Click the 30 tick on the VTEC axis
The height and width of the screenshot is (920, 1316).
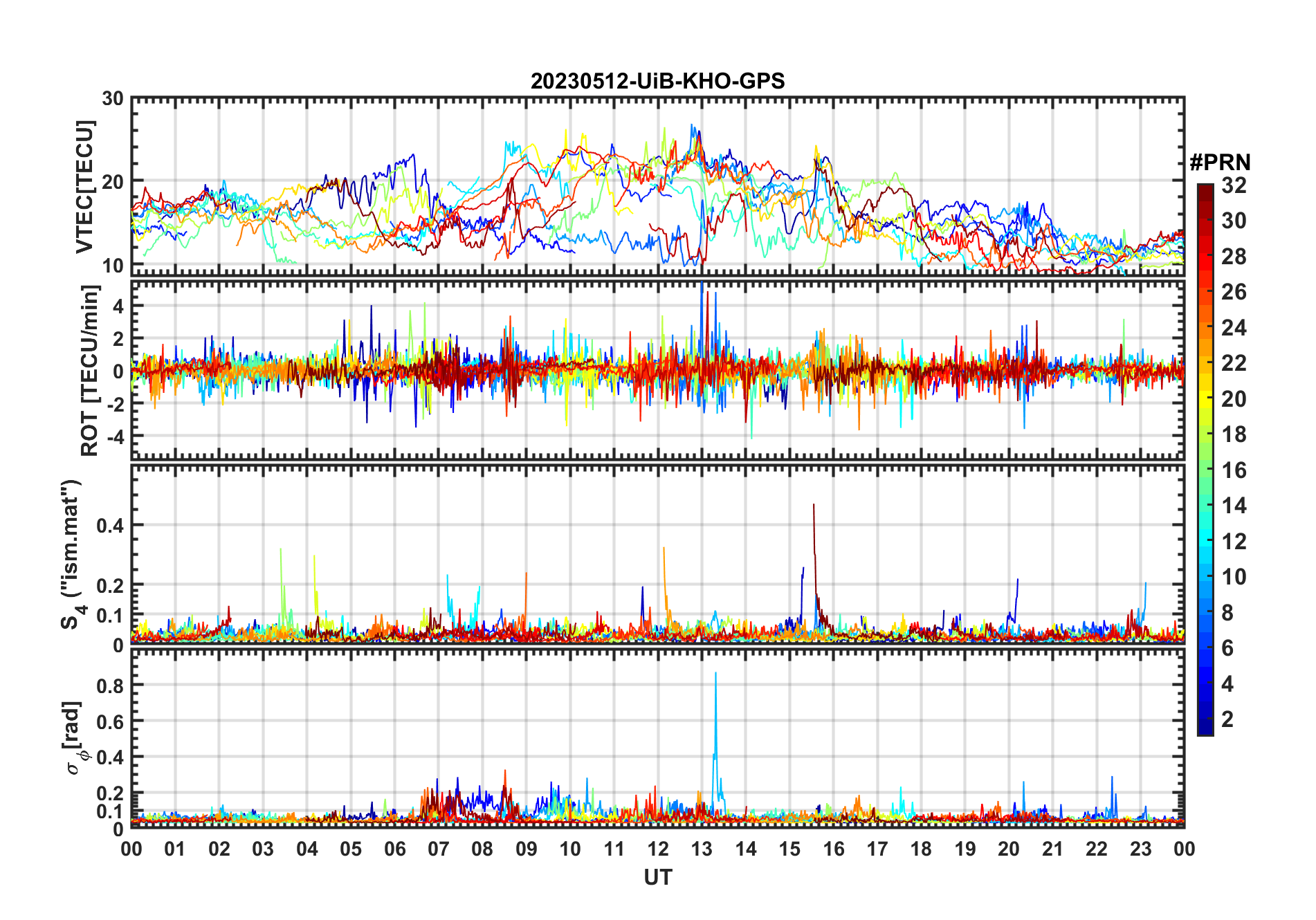point(113,99)
